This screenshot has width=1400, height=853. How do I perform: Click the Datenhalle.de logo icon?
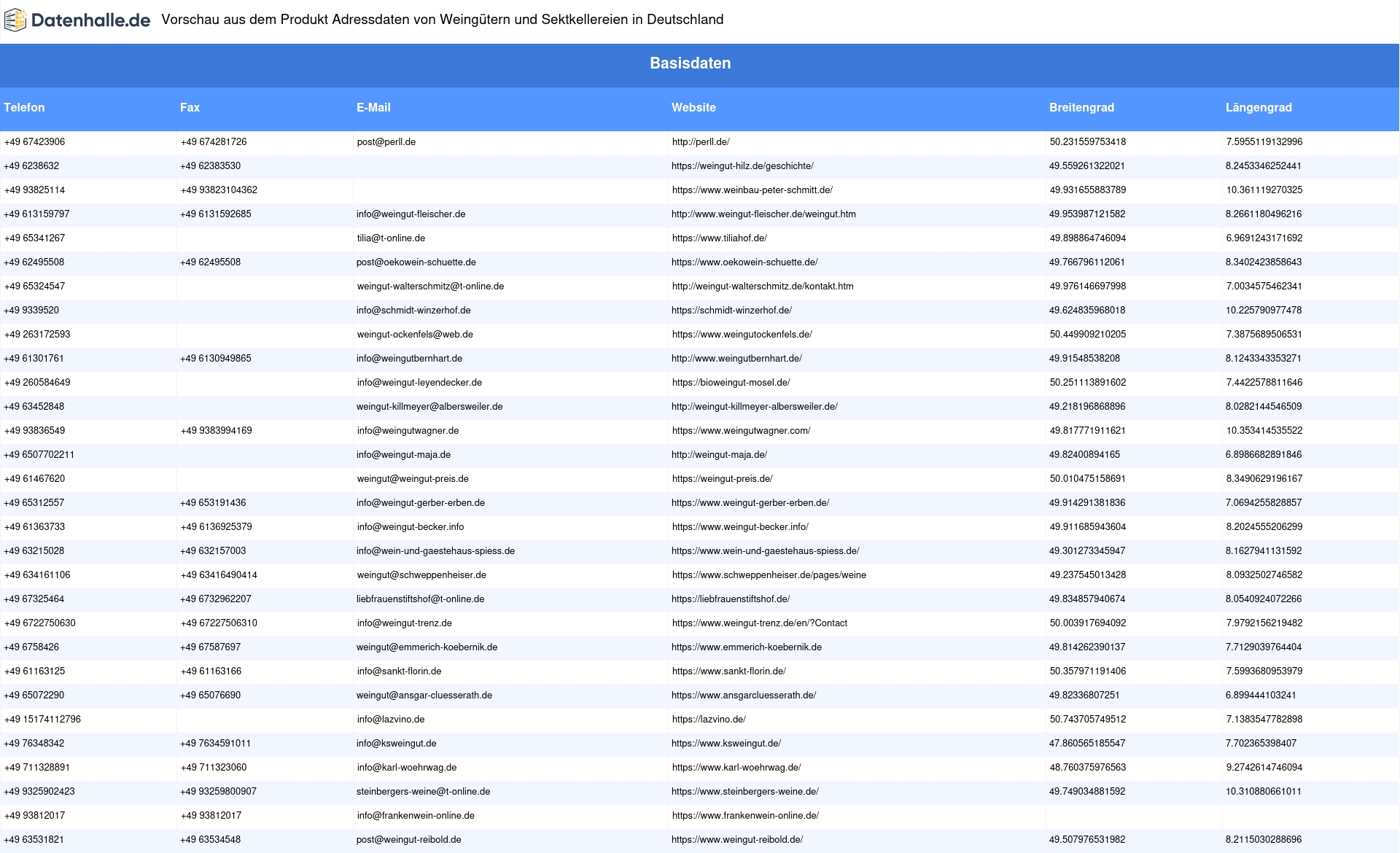pos(15,20)
